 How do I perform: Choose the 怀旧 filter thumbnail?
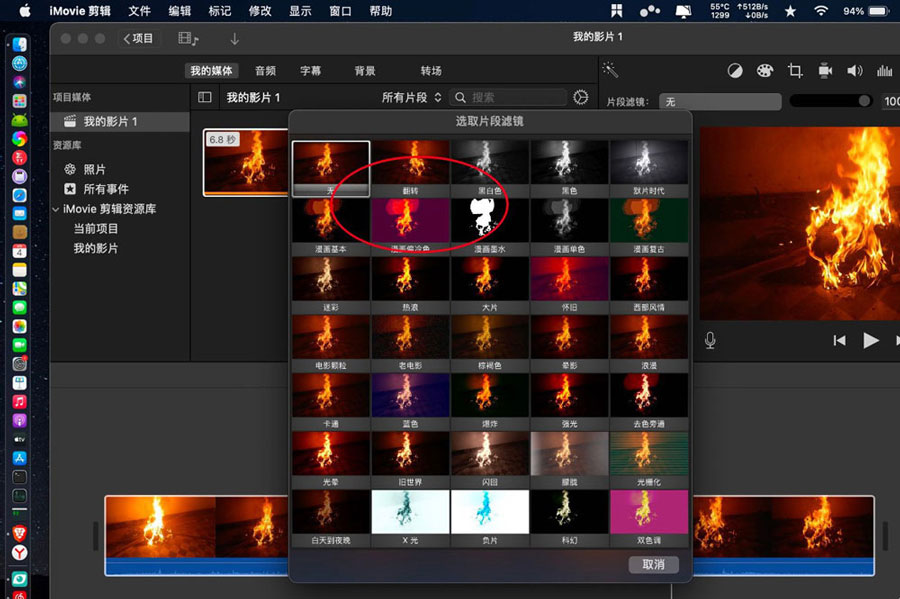(x=569, y=285)
